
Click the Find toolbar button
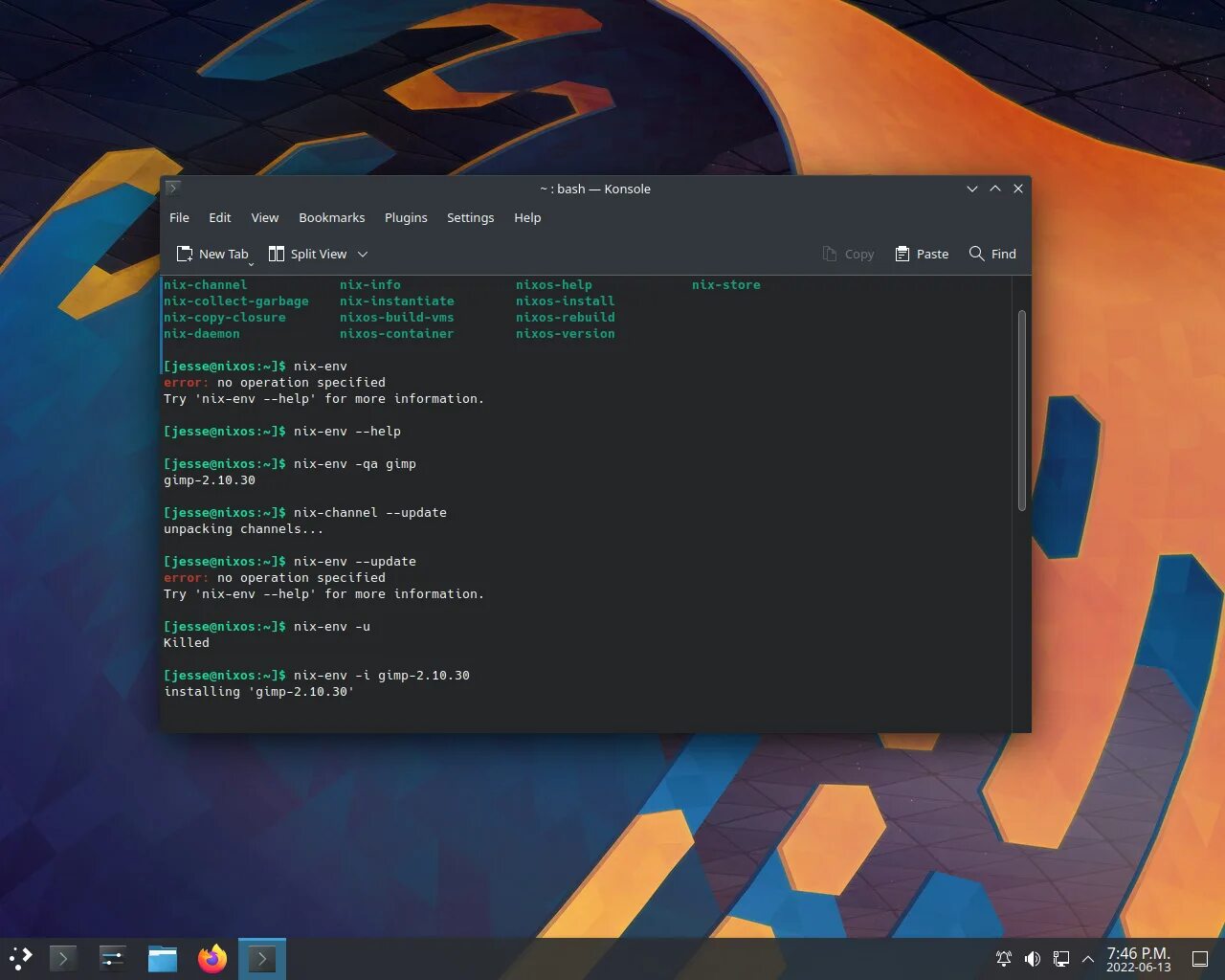992,254
